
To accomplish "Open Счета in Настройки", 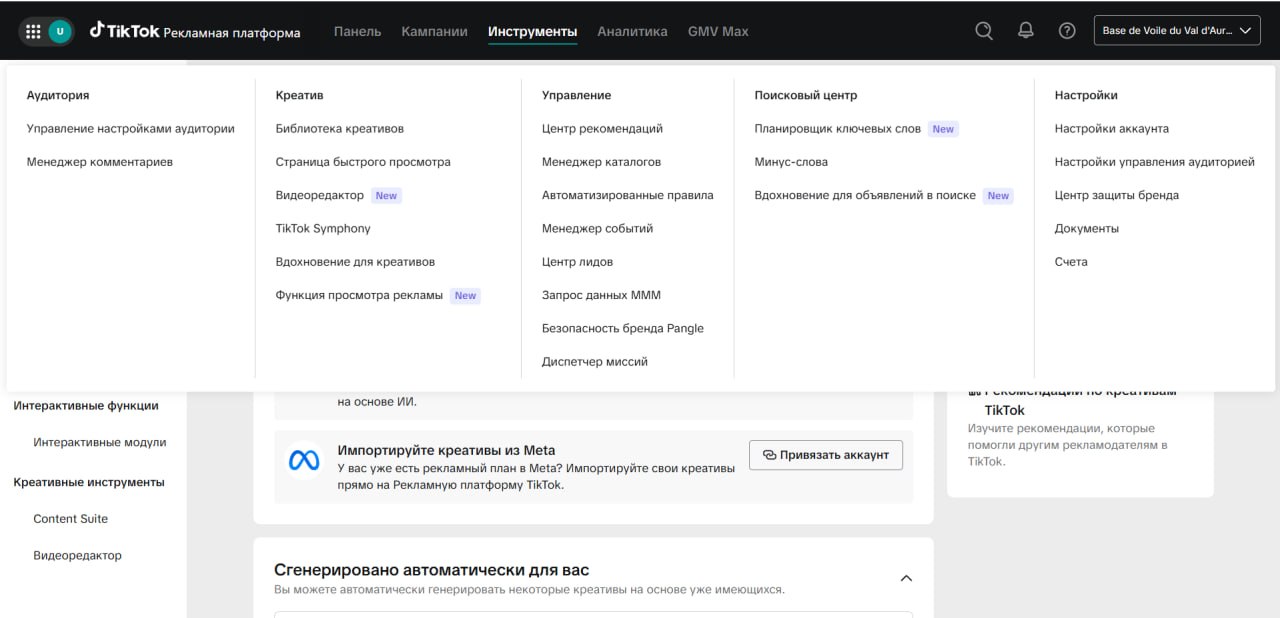I will point(1071,262).
